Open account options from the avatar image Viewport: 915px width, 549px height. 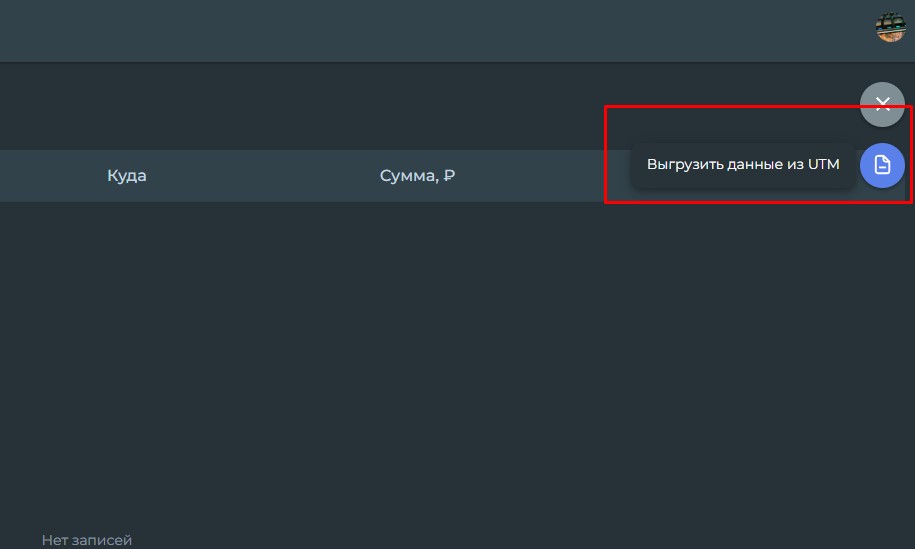tap(890, 27)
